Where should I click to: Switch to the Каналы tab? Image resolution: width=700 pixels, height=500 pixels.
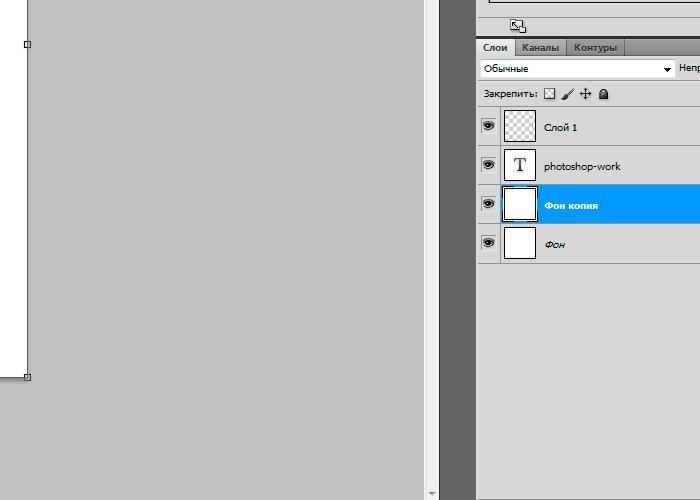(541, 47)
